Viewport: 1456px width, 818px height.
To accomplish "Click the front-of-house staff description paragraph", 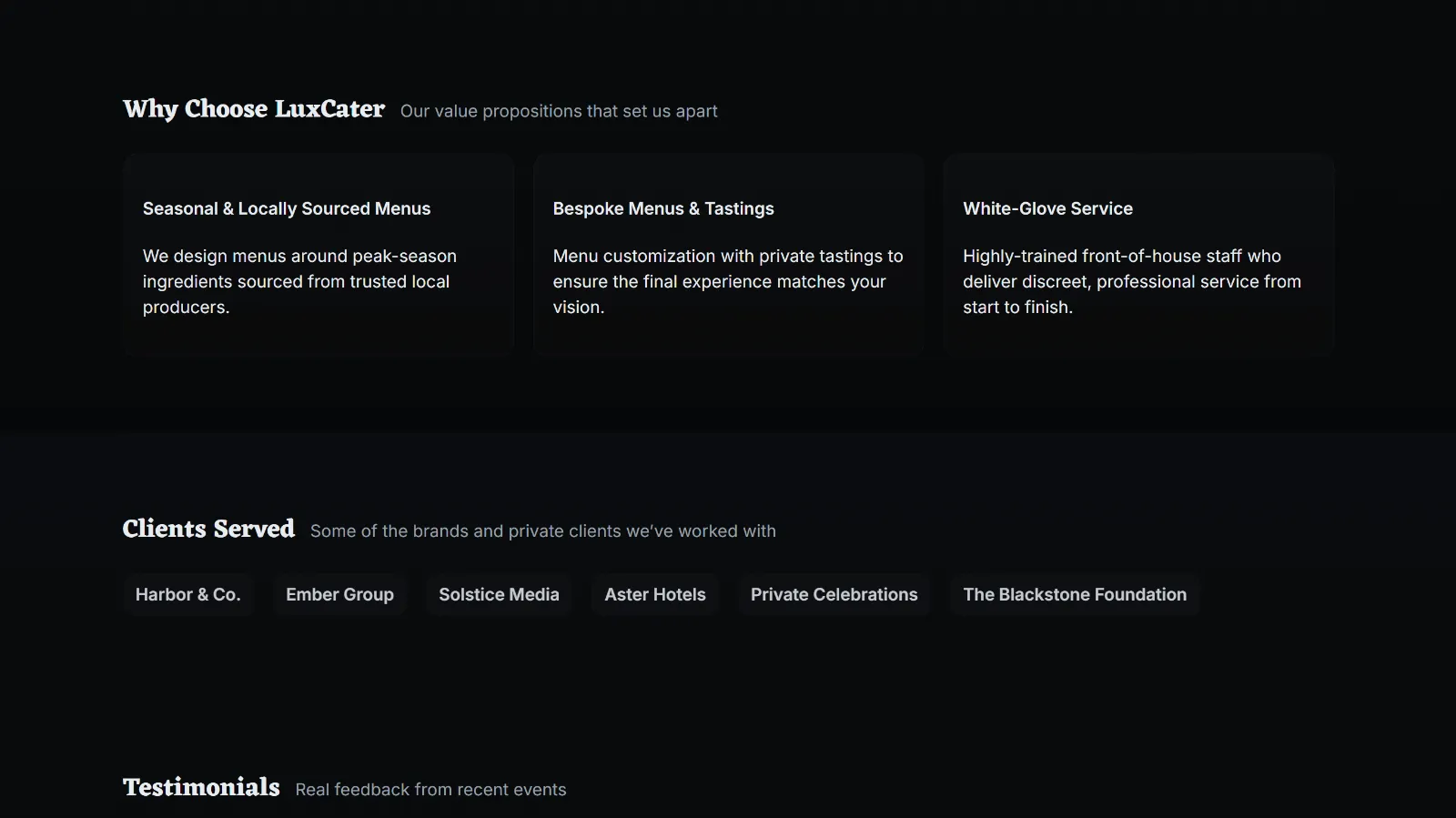I will [1131, 281].
